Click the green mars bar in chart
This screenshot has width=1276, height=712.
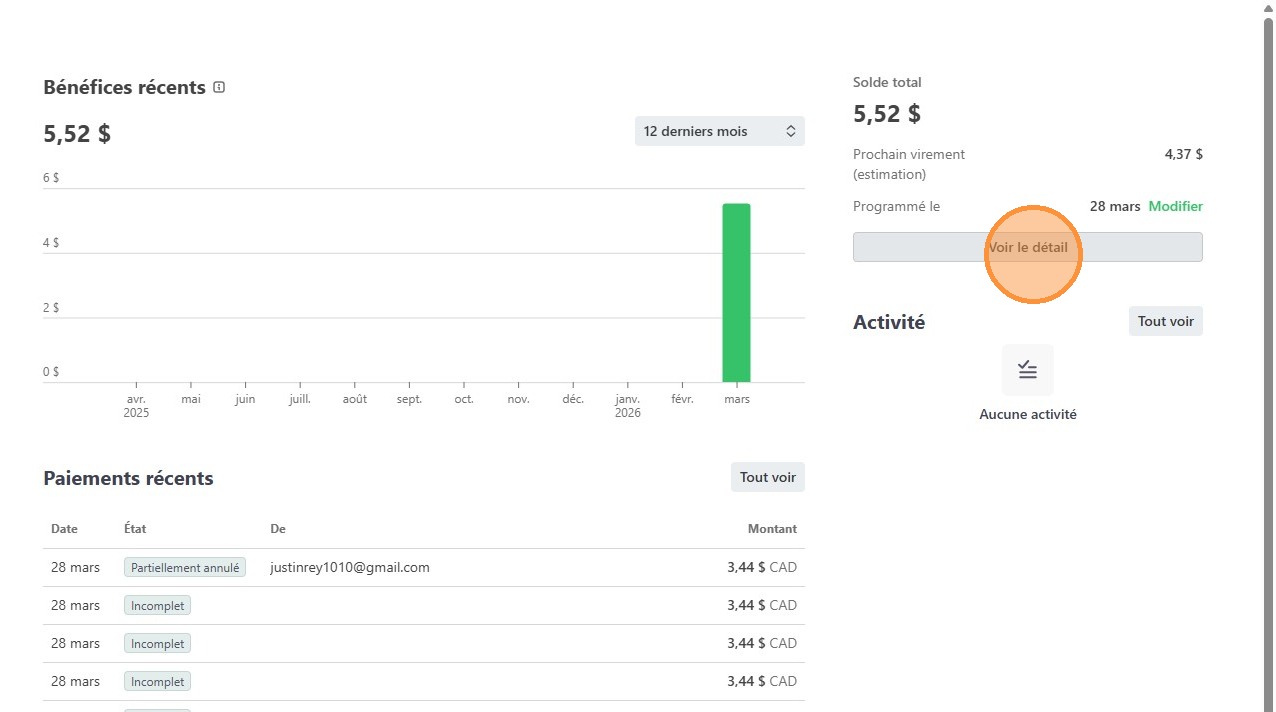[736, 292]
